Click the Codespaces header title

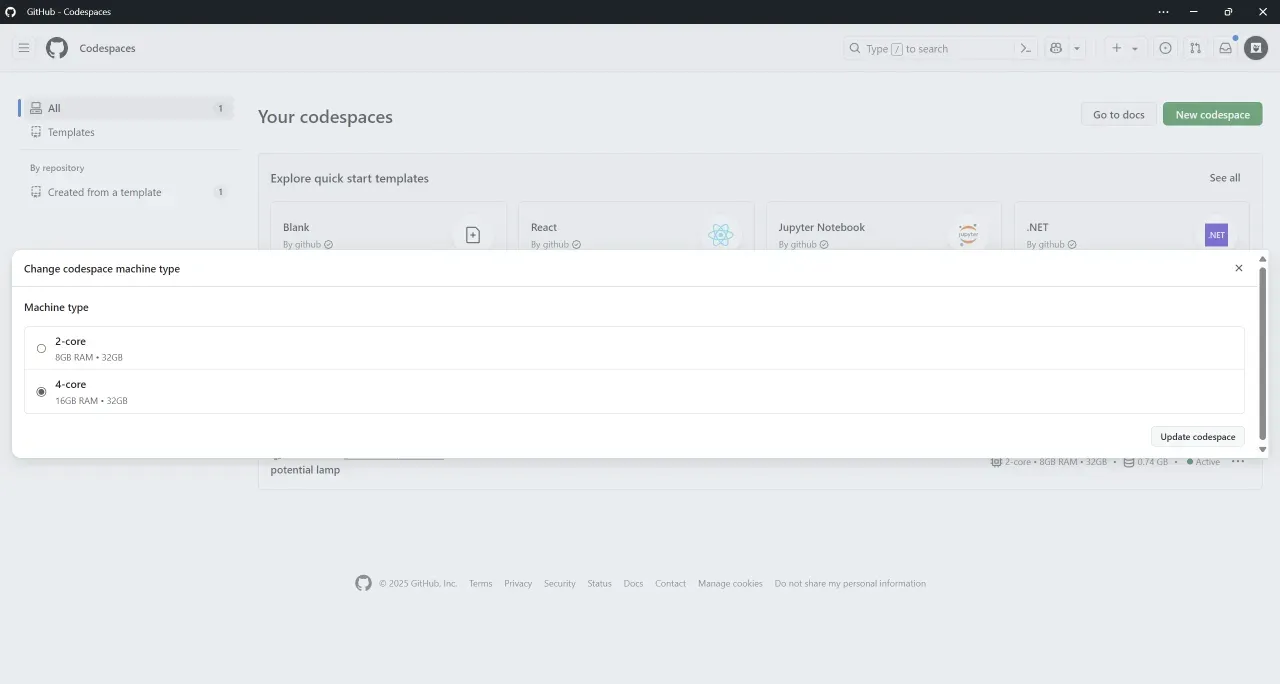pyautogui.click(x=107, y=48)
